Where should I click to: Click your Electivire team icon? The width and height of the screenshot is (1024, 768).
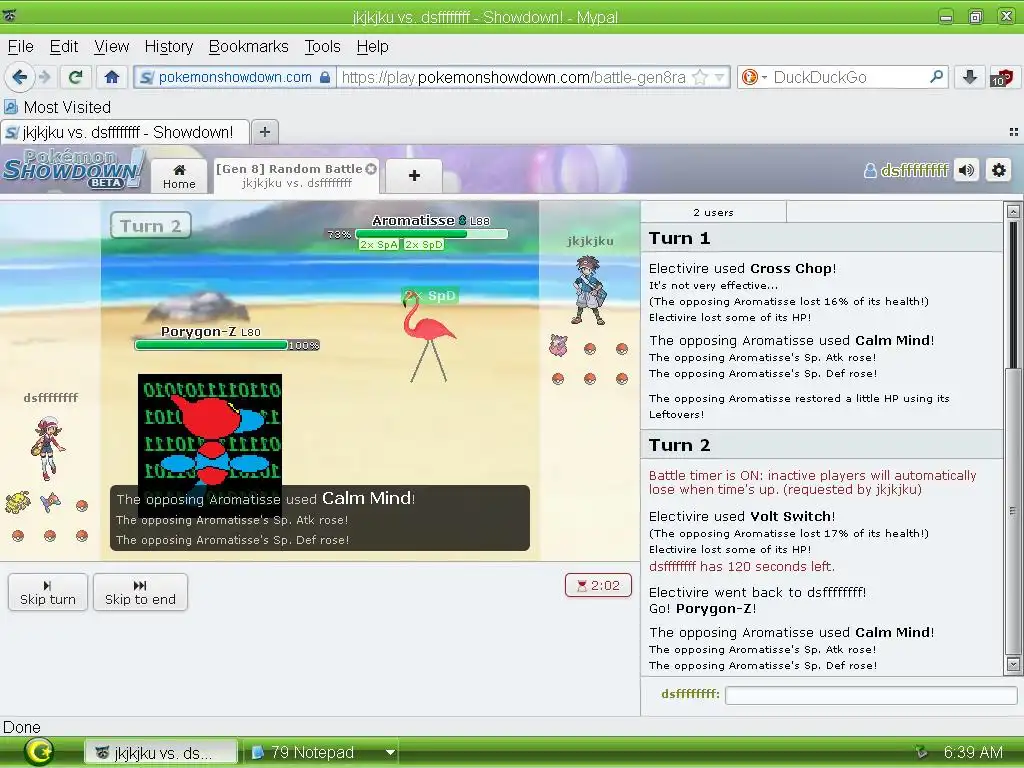click(x=18, y=502)
